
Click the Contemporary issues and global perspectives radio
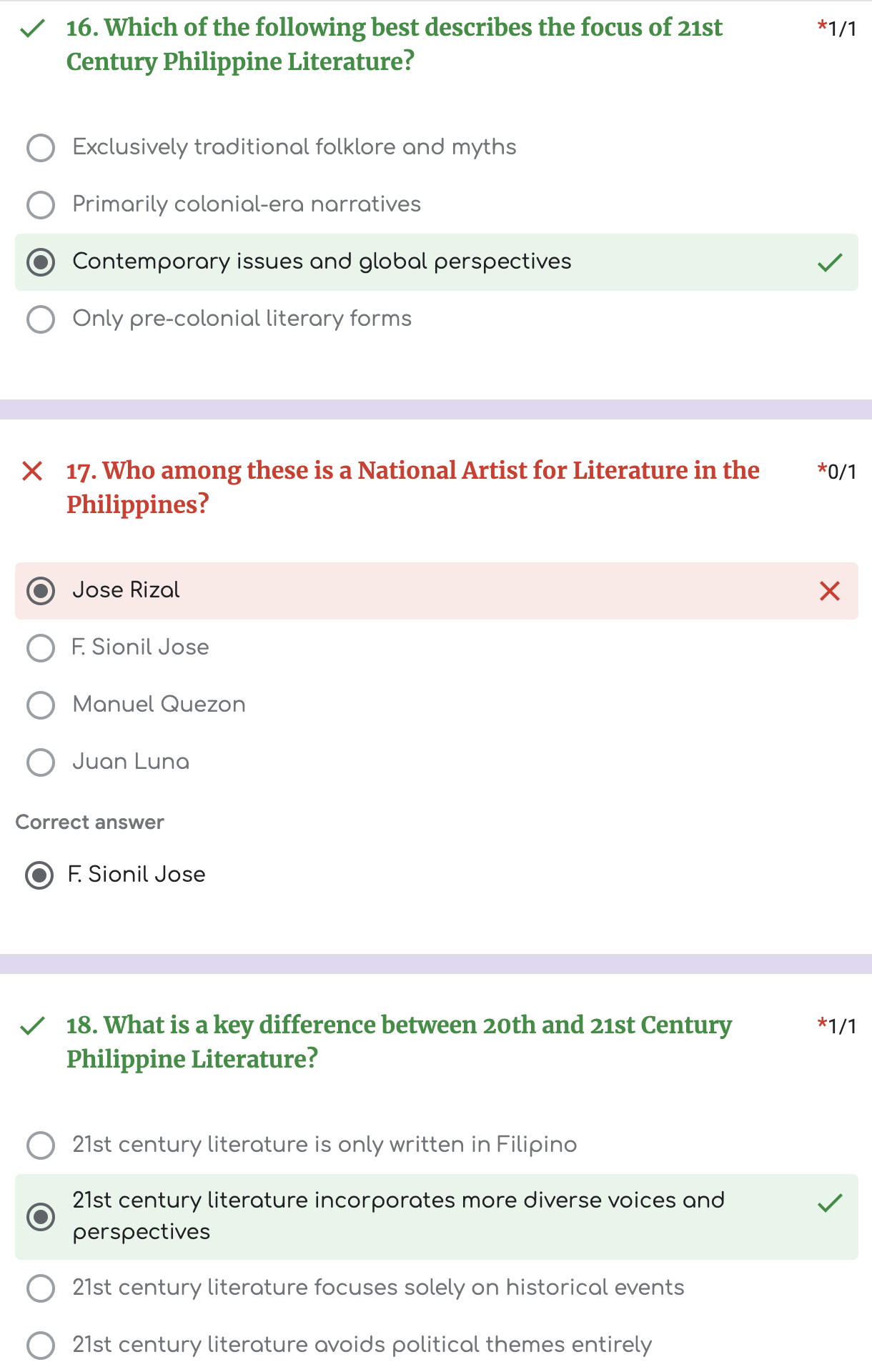tap(41, 262)
